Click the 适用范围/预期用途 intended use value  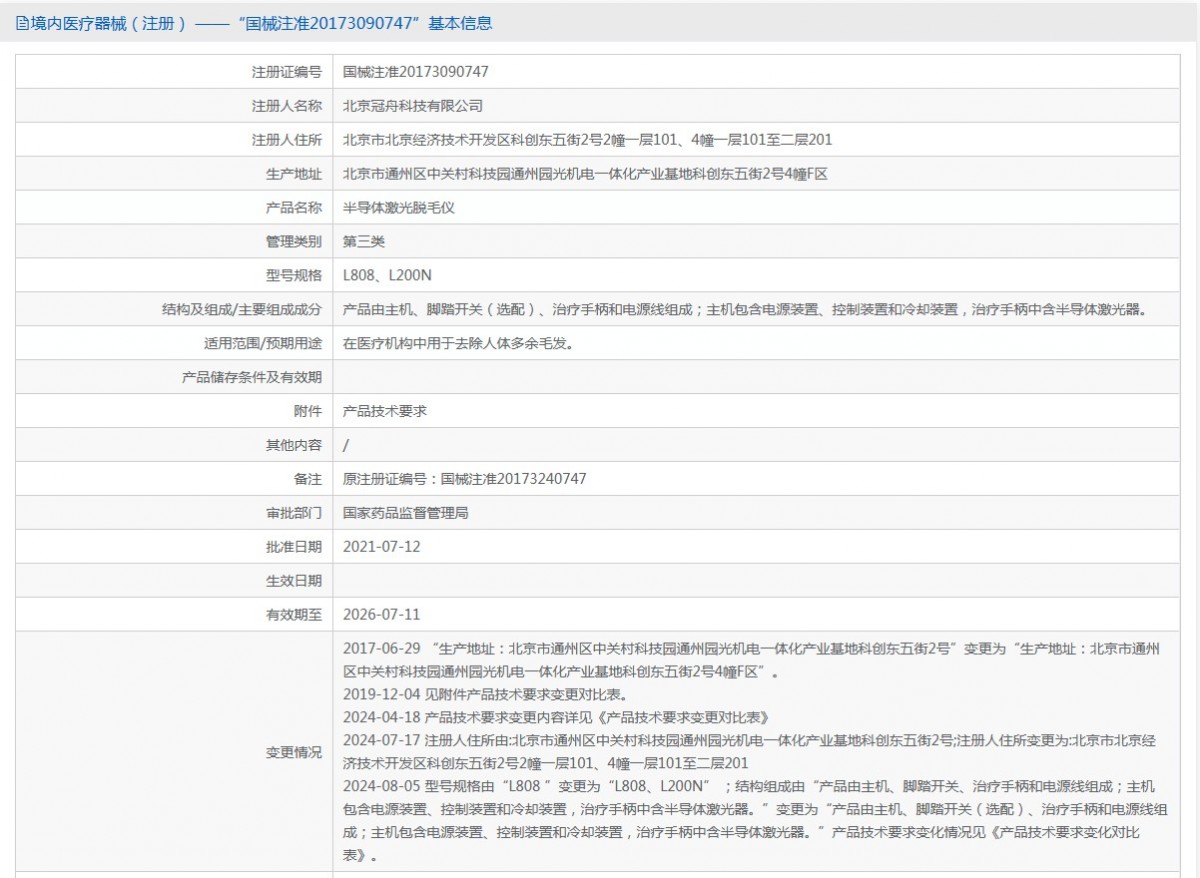pos(457,344)
